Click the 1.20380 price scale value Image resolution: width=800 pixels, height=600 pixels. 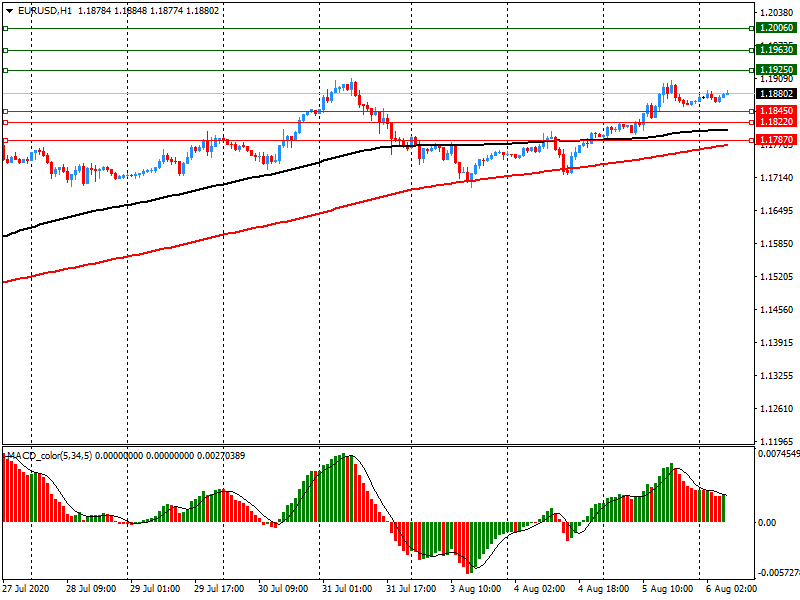click(777, 13)
